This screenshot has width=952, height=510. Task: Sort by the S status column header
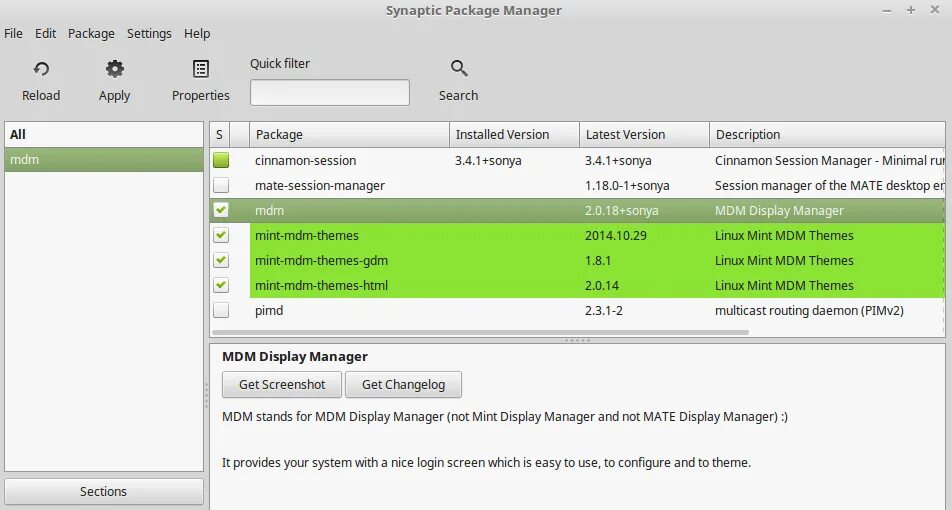coord(220,134)
